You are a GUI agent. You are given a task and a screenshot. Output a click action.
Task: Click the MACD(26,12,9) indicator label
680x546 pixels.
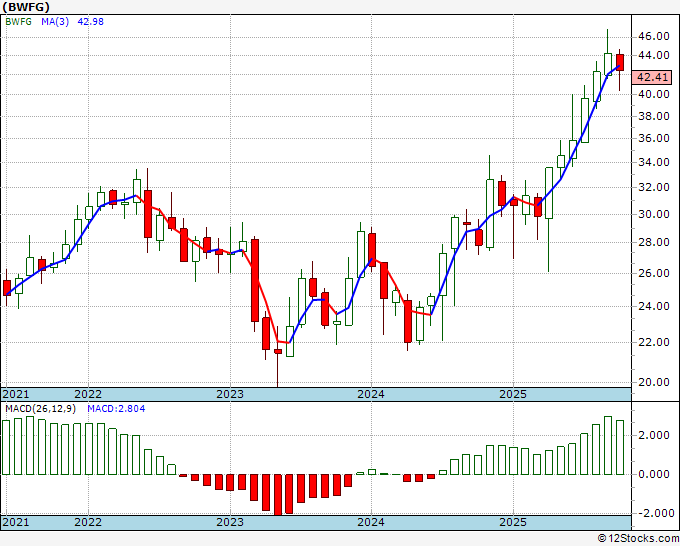[42, 409]
